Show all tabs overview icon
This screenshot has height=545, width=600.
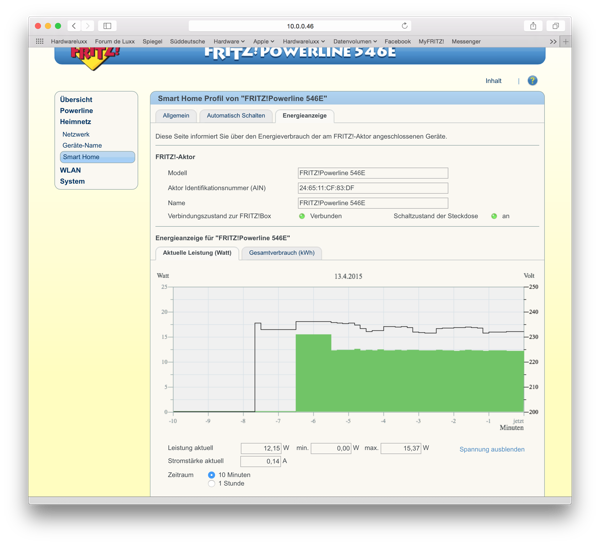(556, 26)
